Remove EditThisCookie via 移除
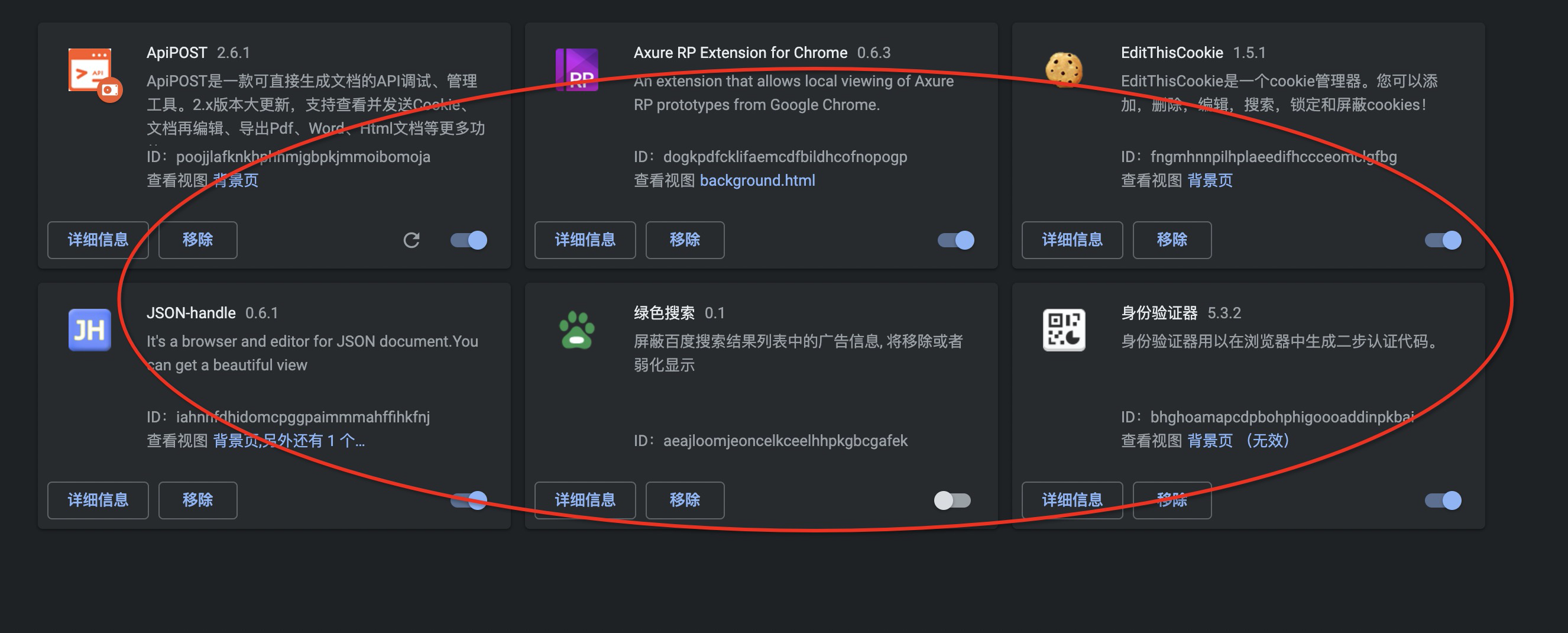Image resolution: width=1568 pixels, height=633 pixels. point(1172,240)
